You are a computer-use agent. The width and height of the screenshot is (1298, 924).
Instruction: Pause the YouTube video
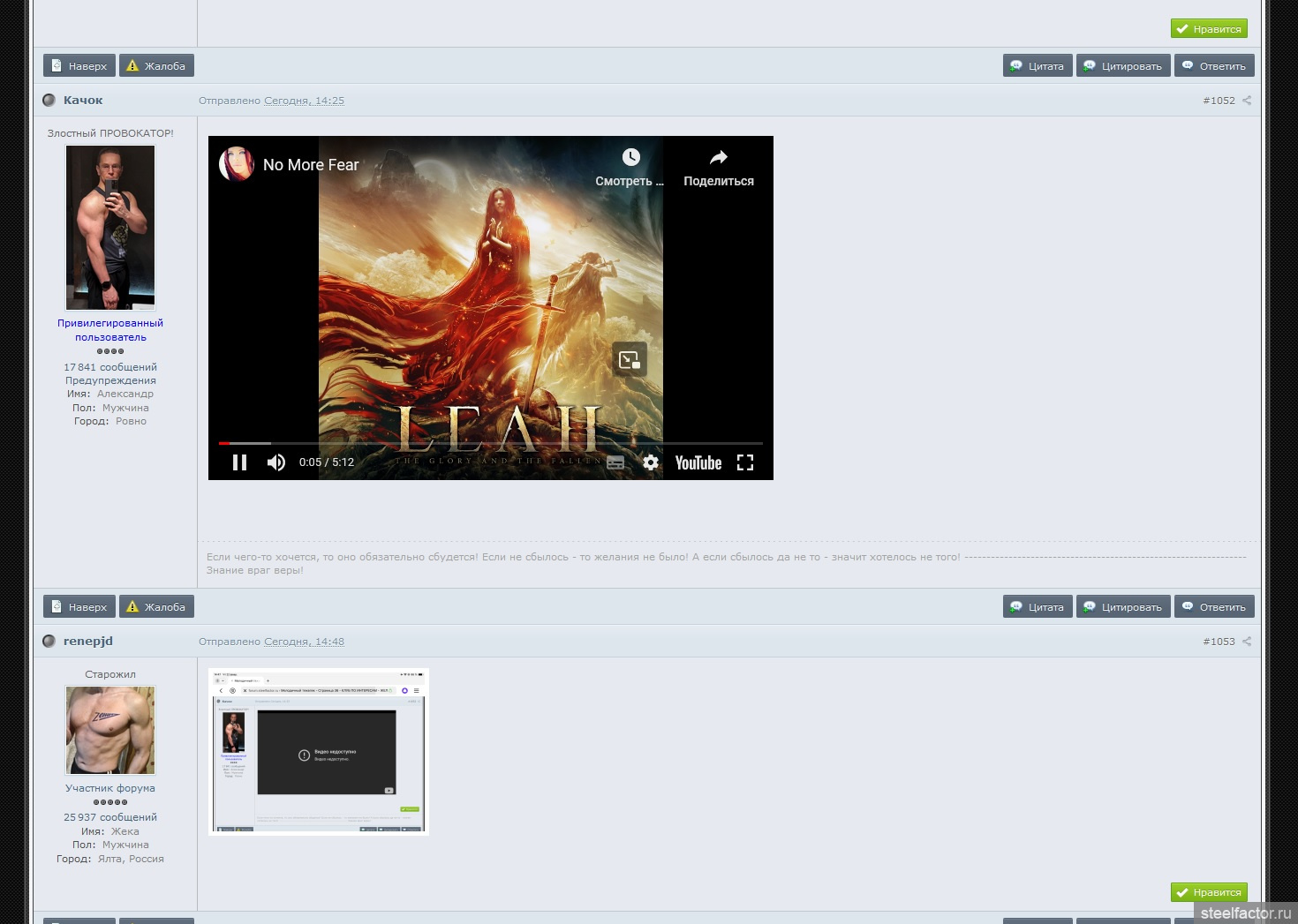point(239,462)
